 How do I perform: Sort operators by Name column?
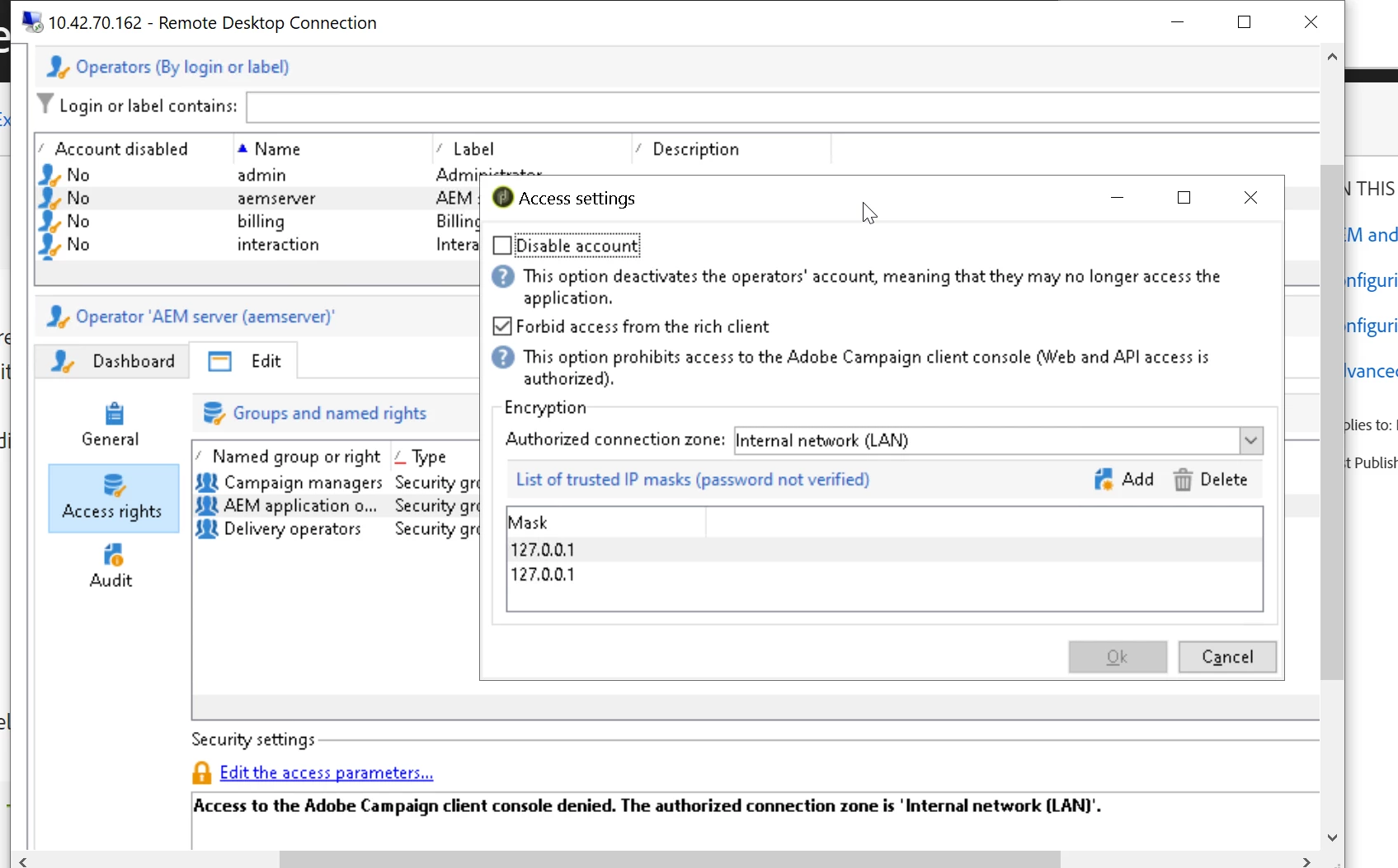(x=333, y=149)
